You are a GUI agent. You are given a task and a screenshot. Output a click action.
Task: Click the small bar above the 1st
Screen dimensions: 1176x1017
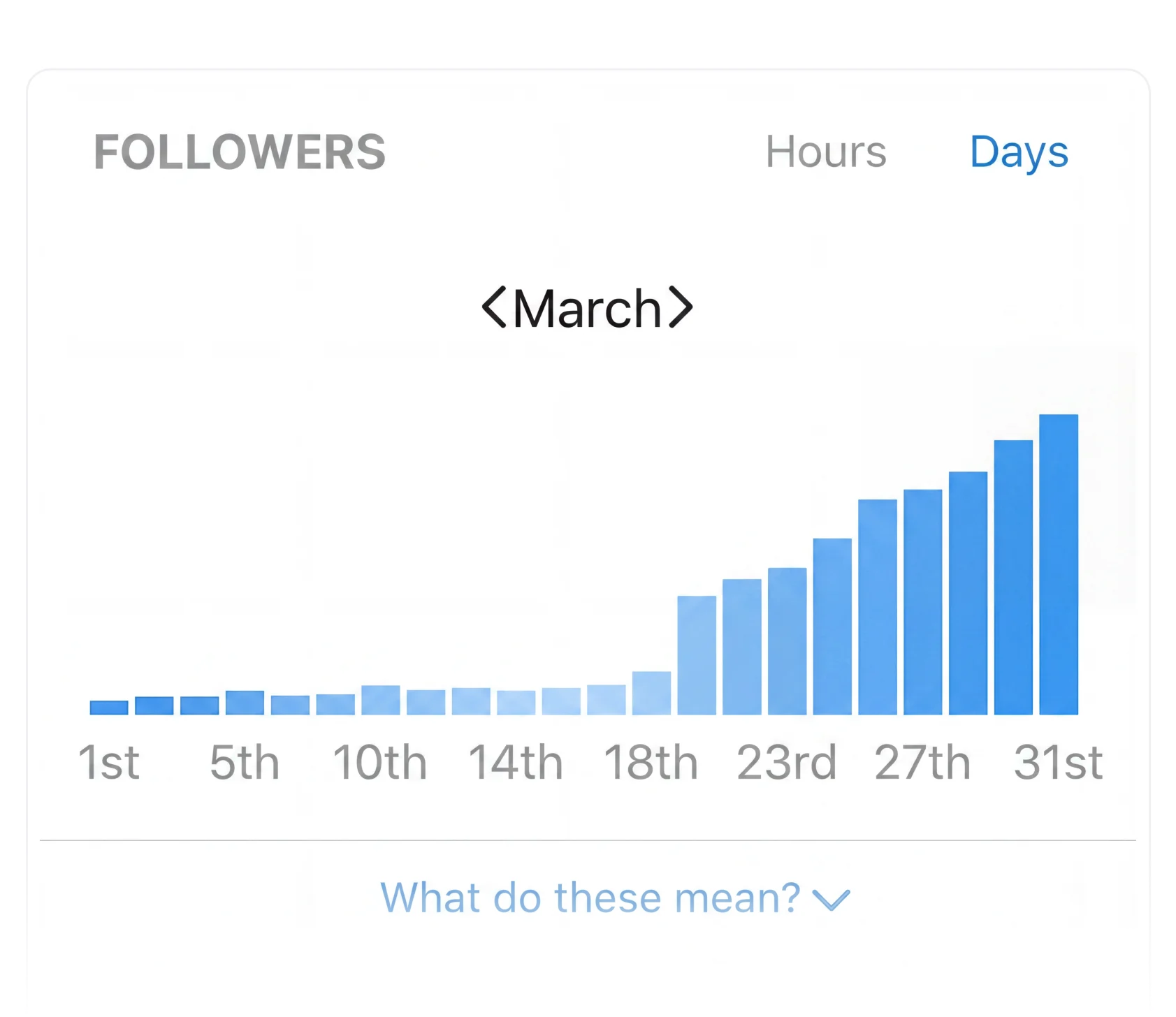(x=108, y=706)
